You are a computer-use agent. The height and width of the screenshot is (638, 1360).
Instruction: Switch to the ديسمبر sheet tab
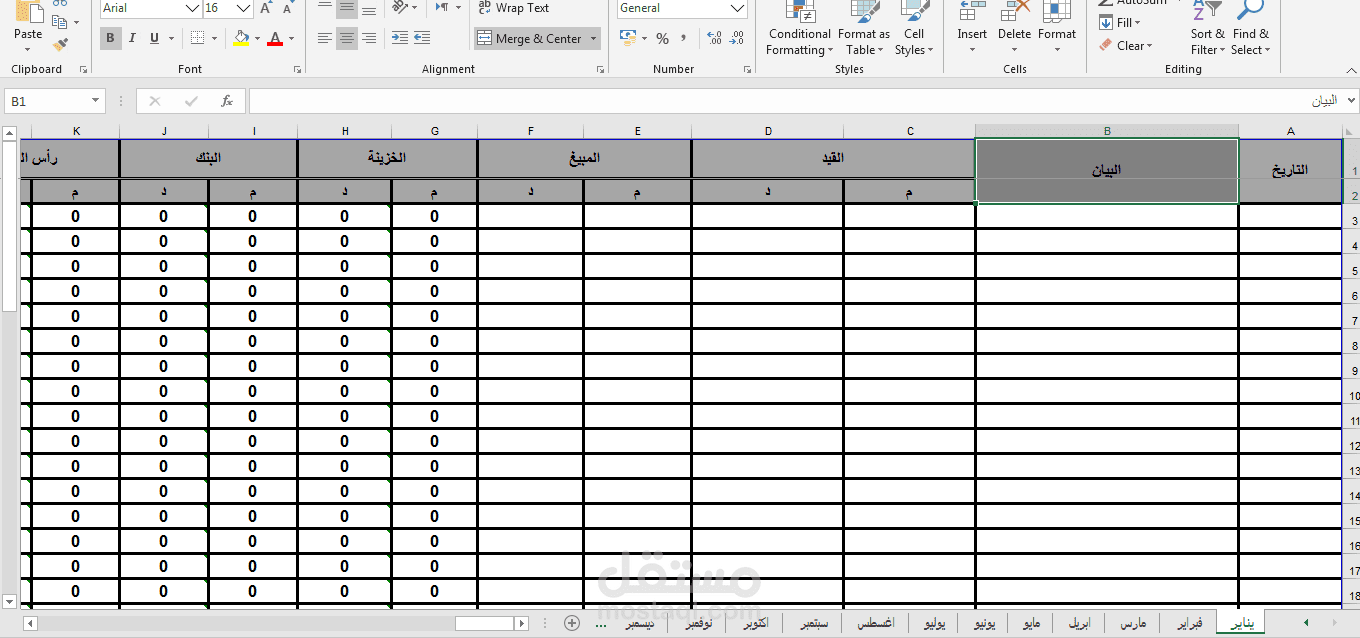click(640, 623)
